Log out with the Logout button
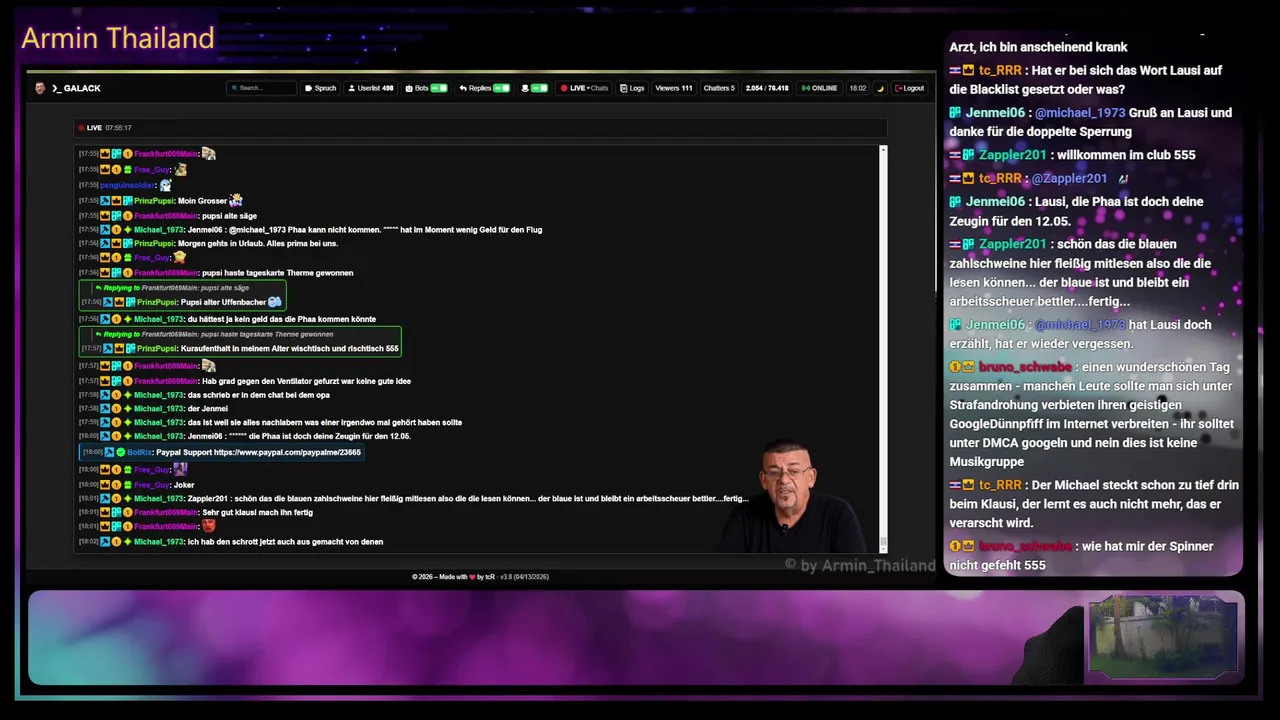Viewport: 1280px width, 720px height. click(910, 88)
